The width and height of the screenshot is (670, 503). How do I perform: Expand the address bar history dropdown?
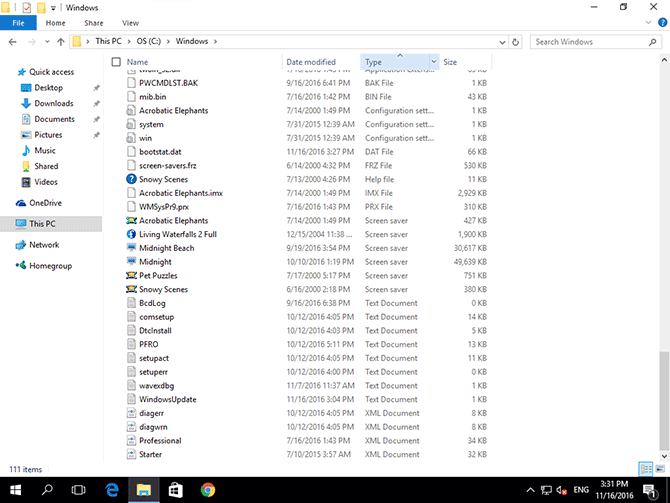coord(502,42)
